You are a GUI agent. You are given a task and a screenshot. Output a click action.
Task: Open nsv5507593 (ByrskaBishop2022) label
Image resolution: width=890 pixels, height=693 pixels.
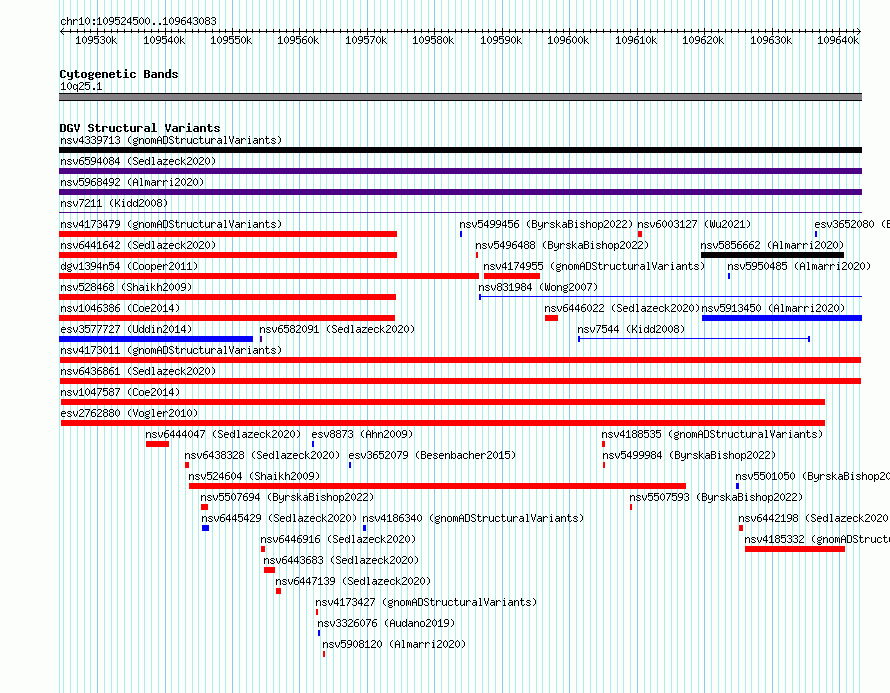(x=716, y=497)
